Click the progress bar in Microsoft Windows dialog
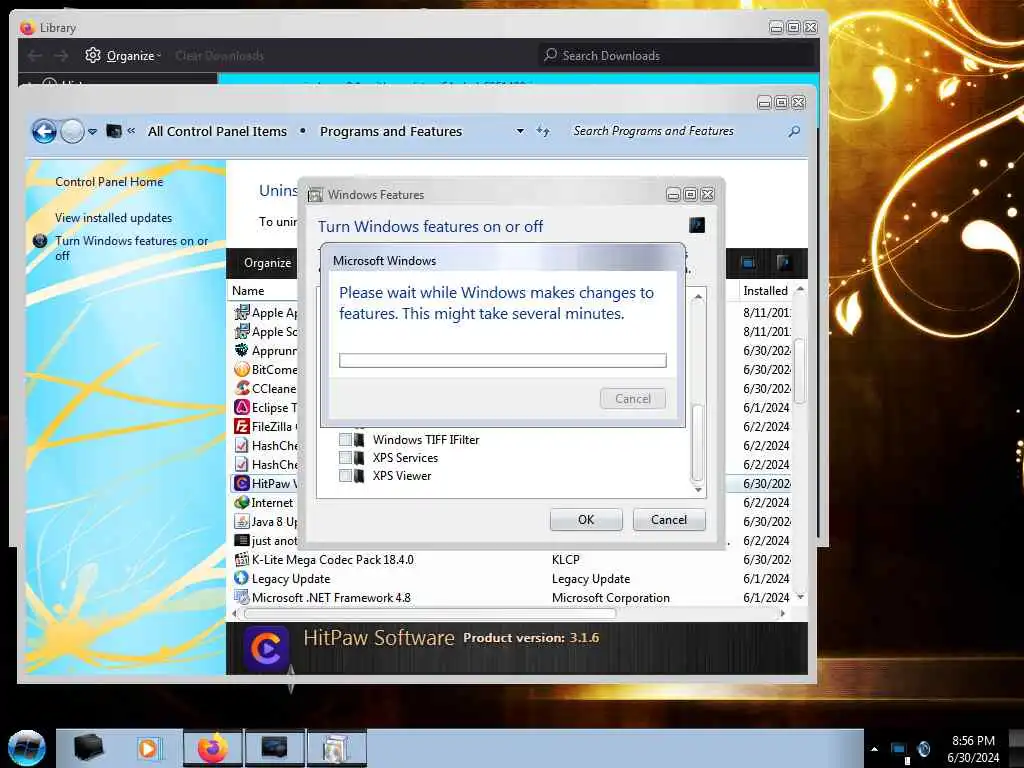 coord(503,360)
